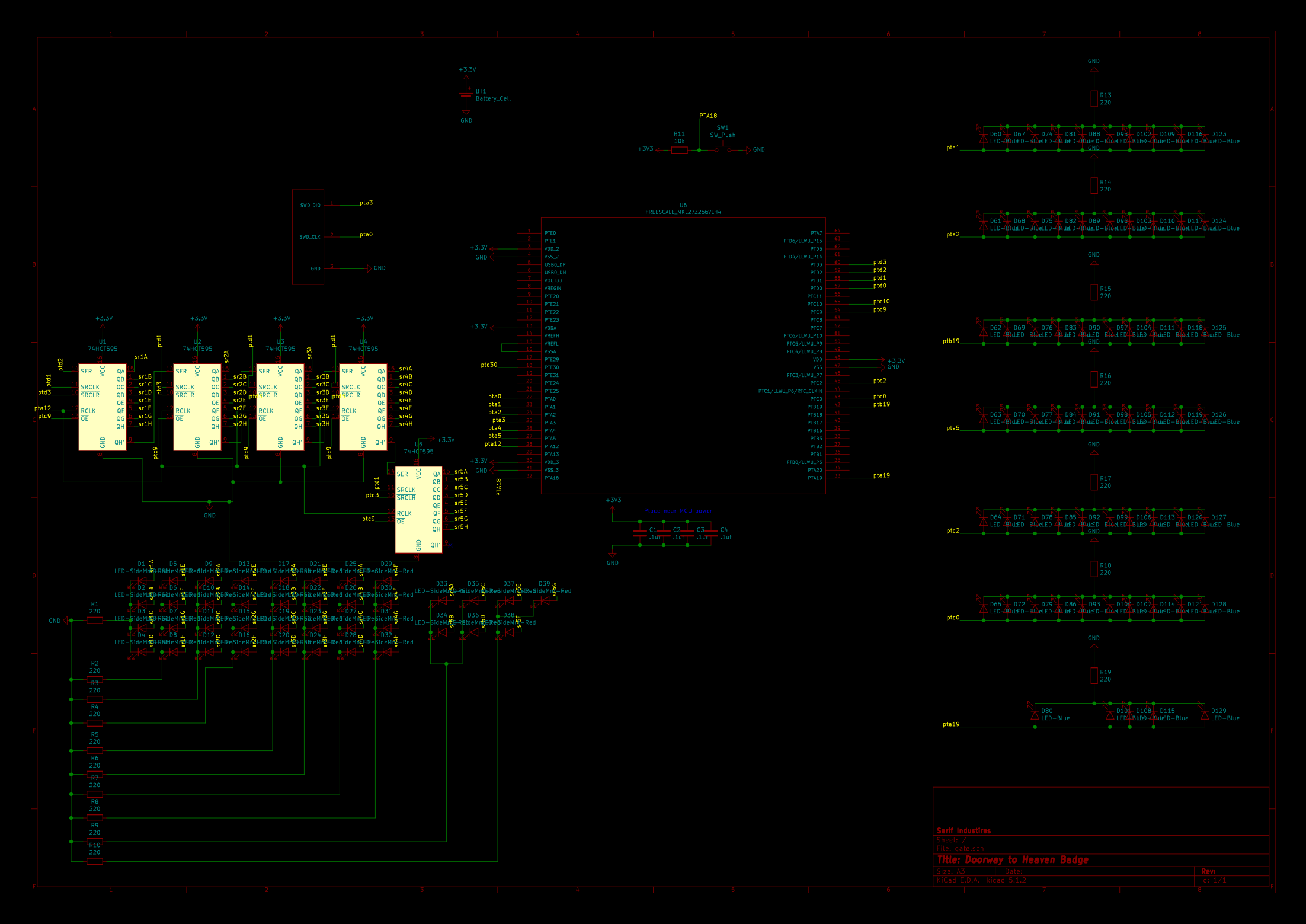Screen dimensions: 1306x924
Task: Select the pta3 net label near SWD_DIO
Action: click(366, 203)
